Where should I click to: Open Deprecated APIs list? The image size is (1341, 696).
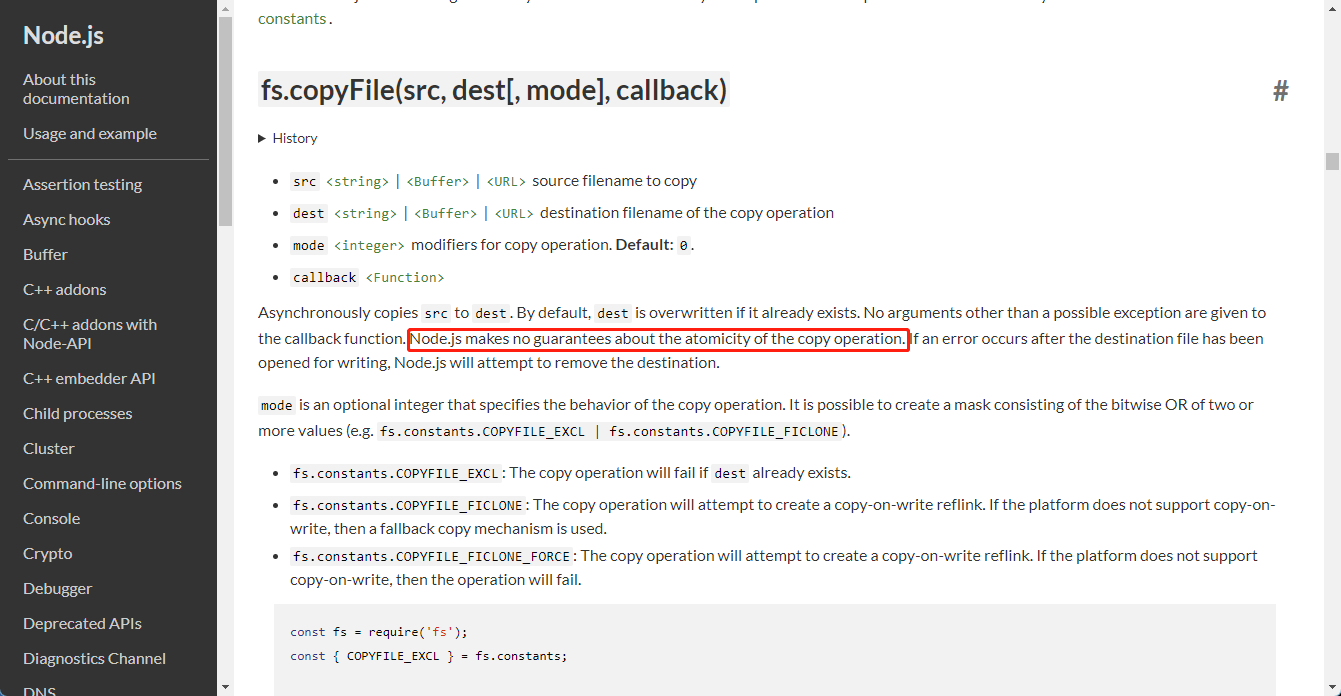(82, 624)
